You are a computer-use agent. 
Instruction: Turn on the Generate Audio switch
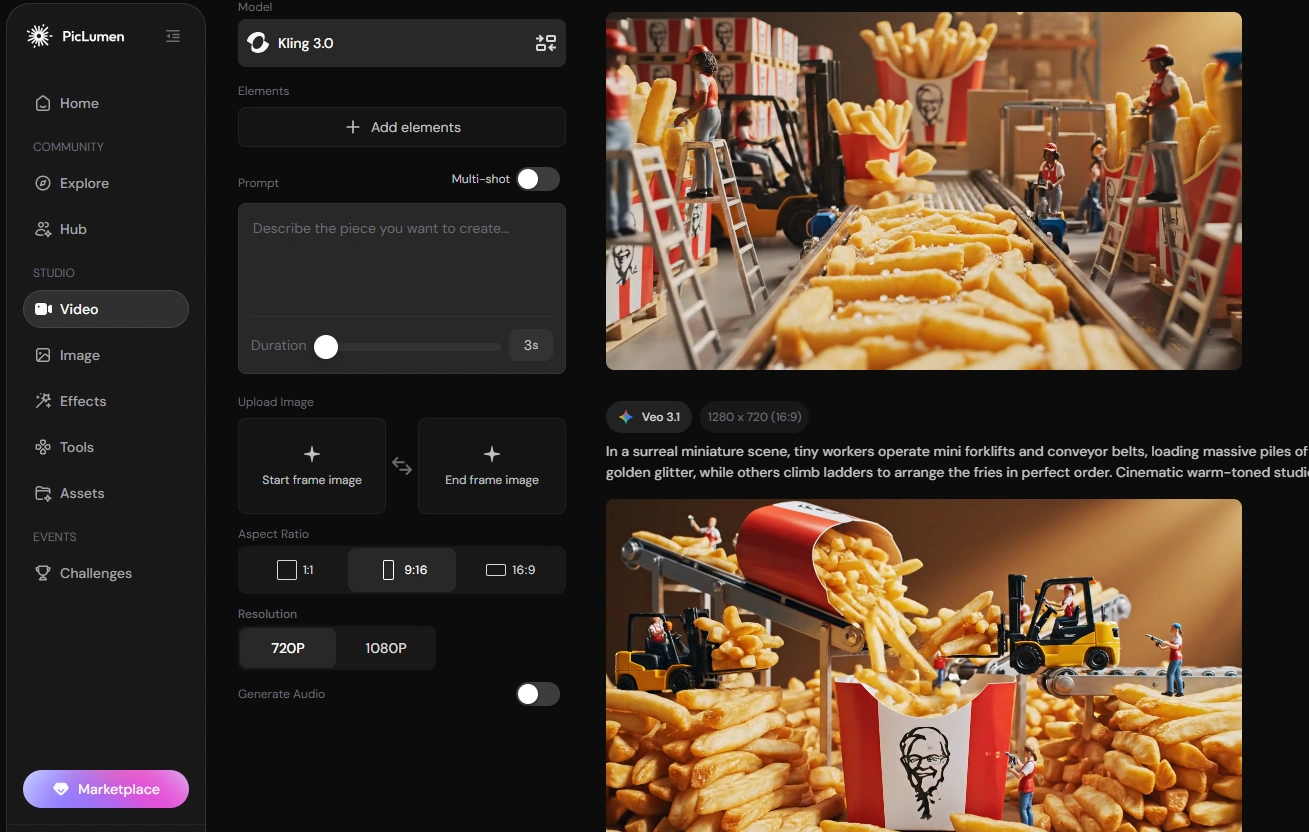click(537, 694)
